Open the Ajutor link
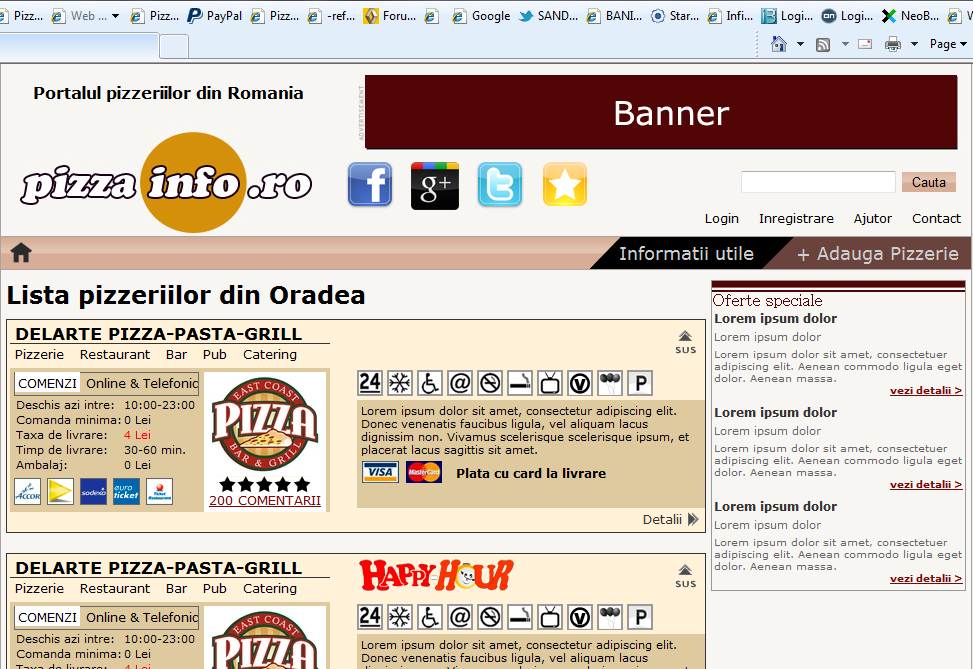 coord(872,218)
